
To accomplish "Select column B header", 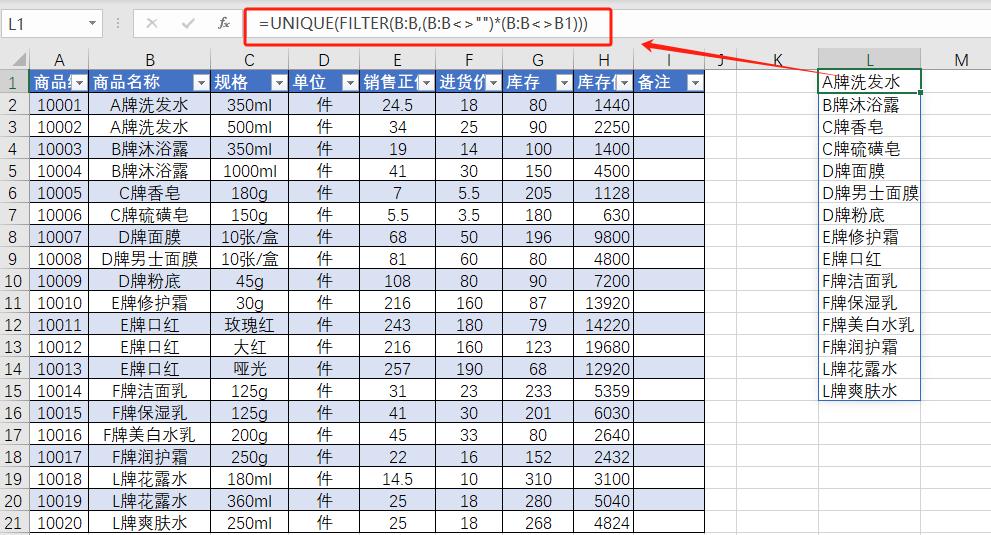I will (x=150, y=60).
